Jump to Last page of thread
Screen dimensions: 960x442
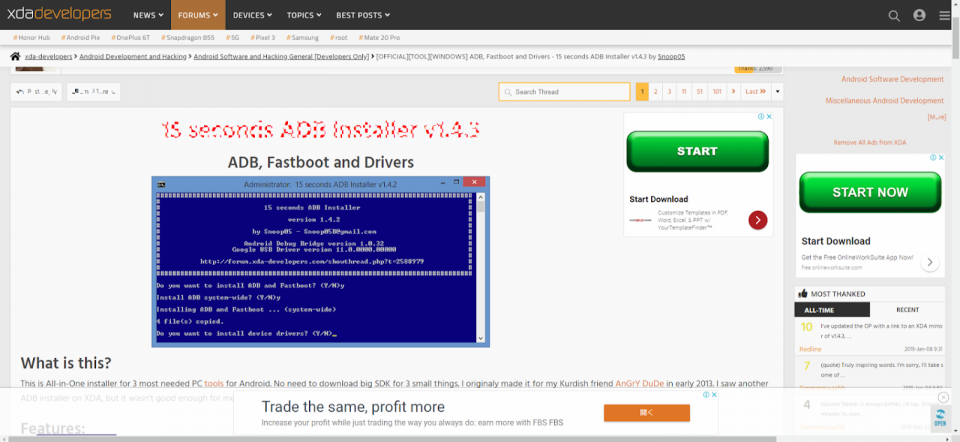[756, 92]
